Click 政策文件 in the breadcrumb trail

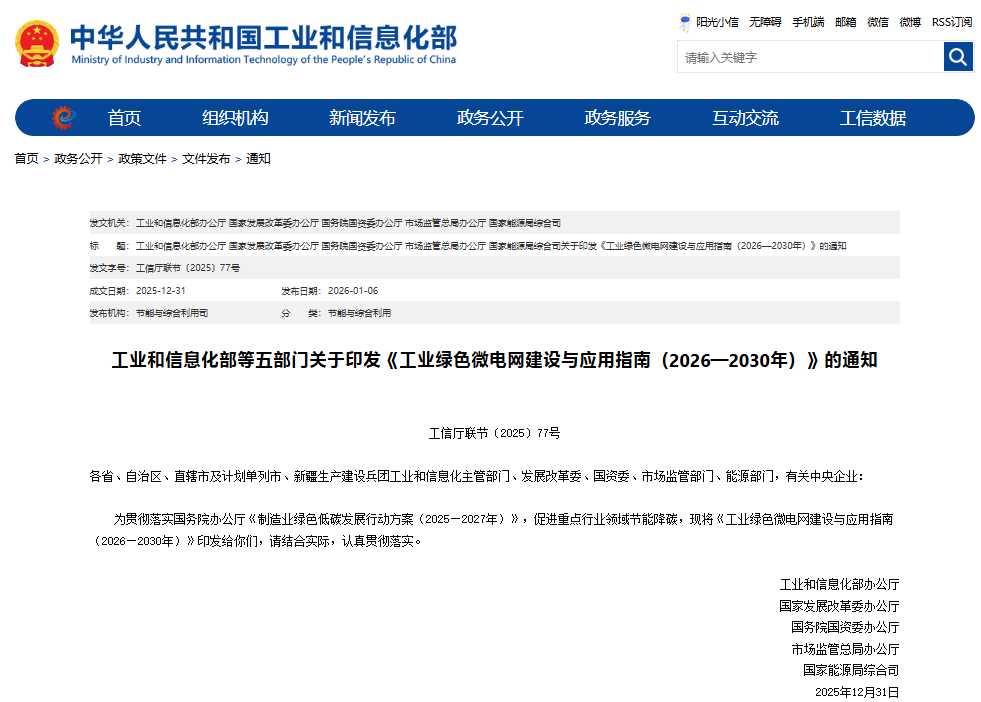click(x=141, y=158)
